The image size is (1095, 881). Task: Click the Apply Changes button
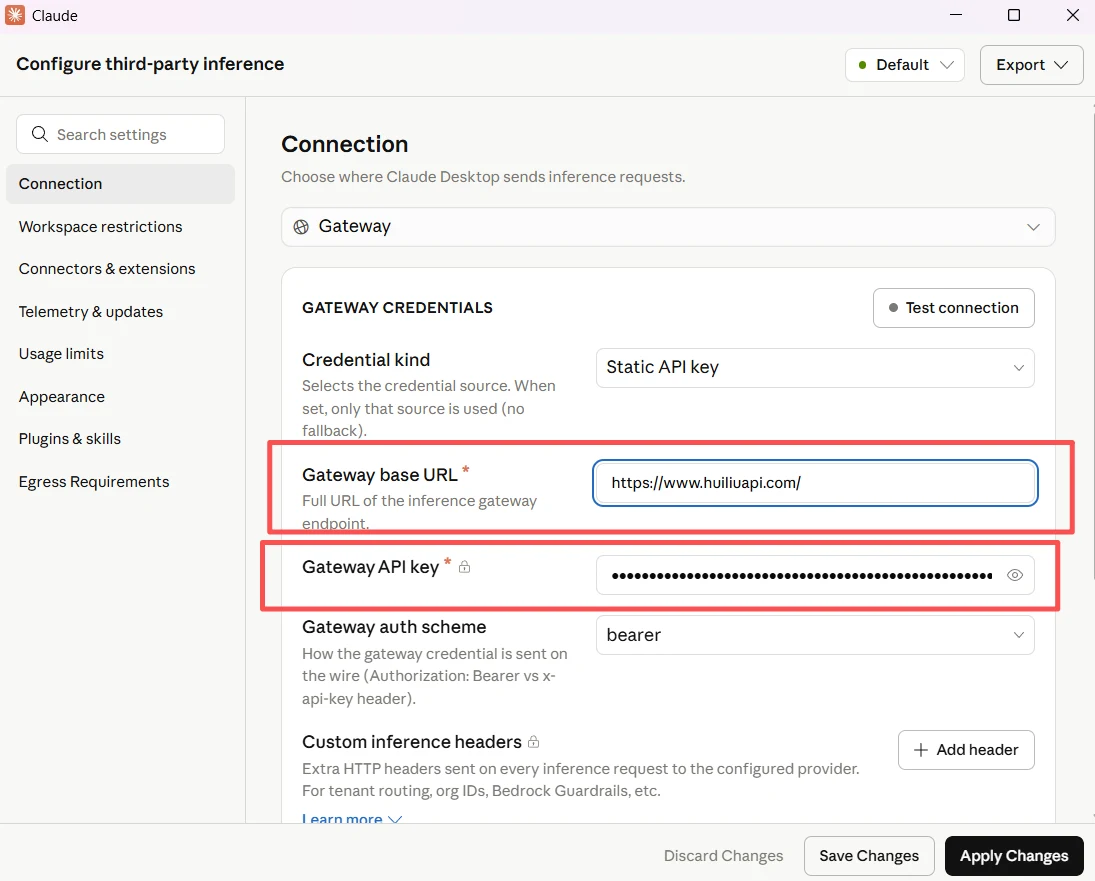(x=1014, y=856)
